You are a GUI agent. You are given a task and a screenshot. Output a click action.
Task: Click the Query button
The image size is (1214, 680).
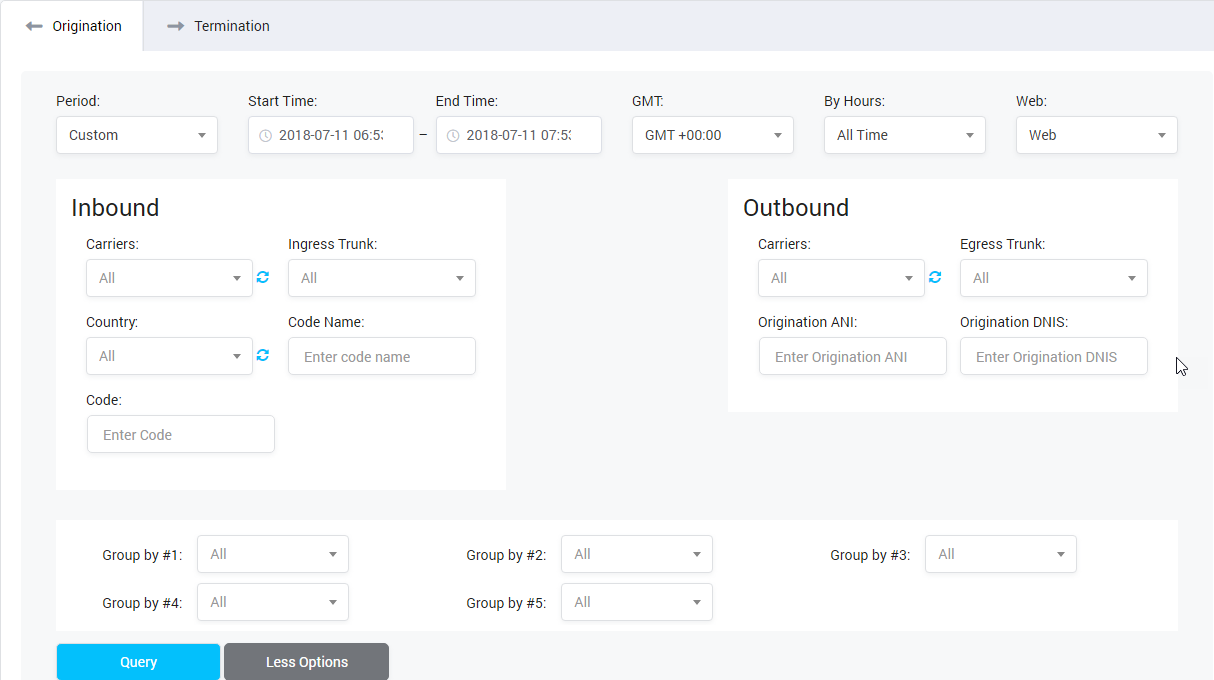pos(138,661)
